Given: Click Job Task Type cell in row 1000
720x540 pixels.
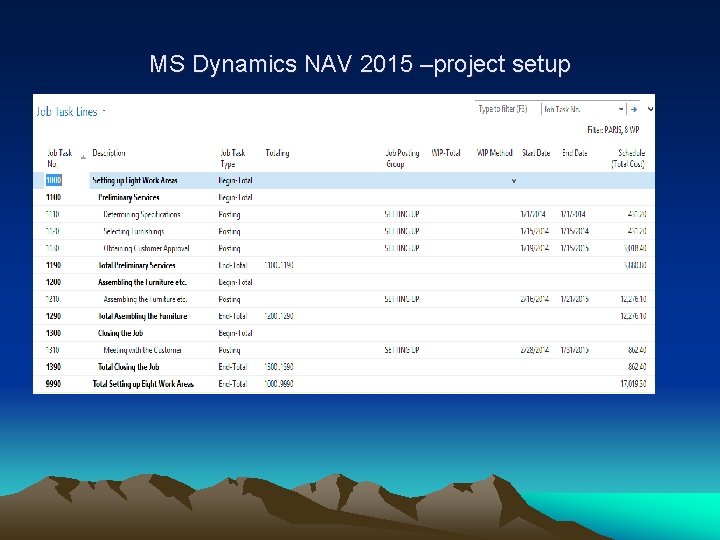Looking at the screenshot, I should click(x=235, y=180).
